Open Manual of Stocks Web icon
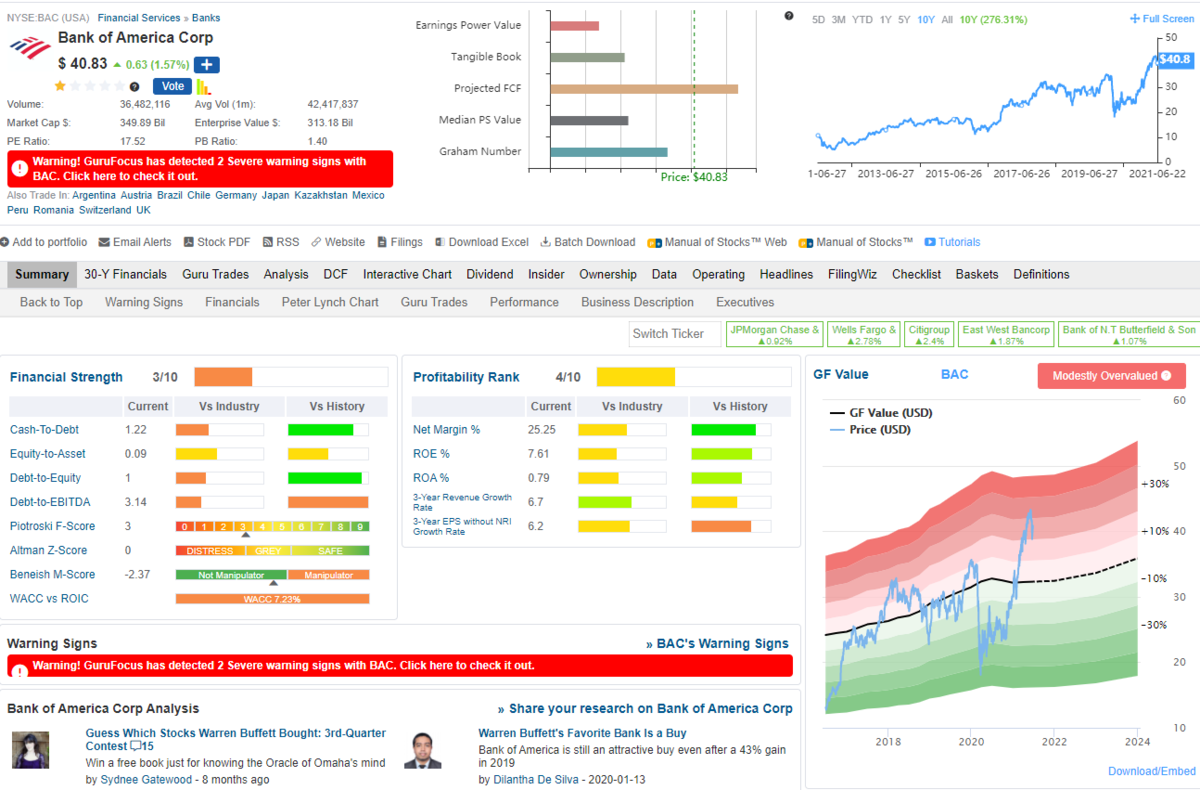The width and height of the screenshot is (1200, 790). coord(654,242)
